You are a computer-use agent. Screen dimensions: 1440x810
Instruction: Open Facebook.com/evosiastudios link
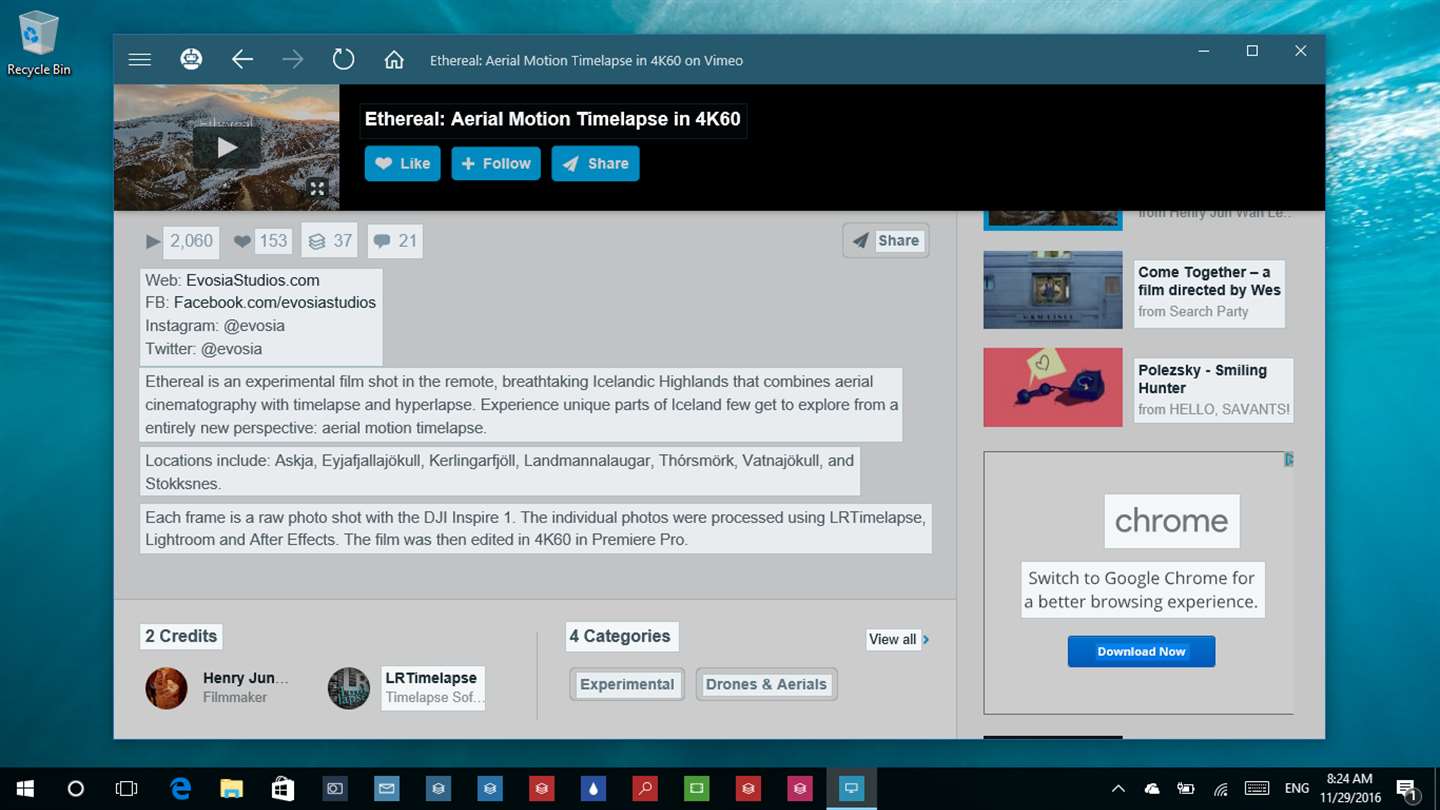(275, 302)
